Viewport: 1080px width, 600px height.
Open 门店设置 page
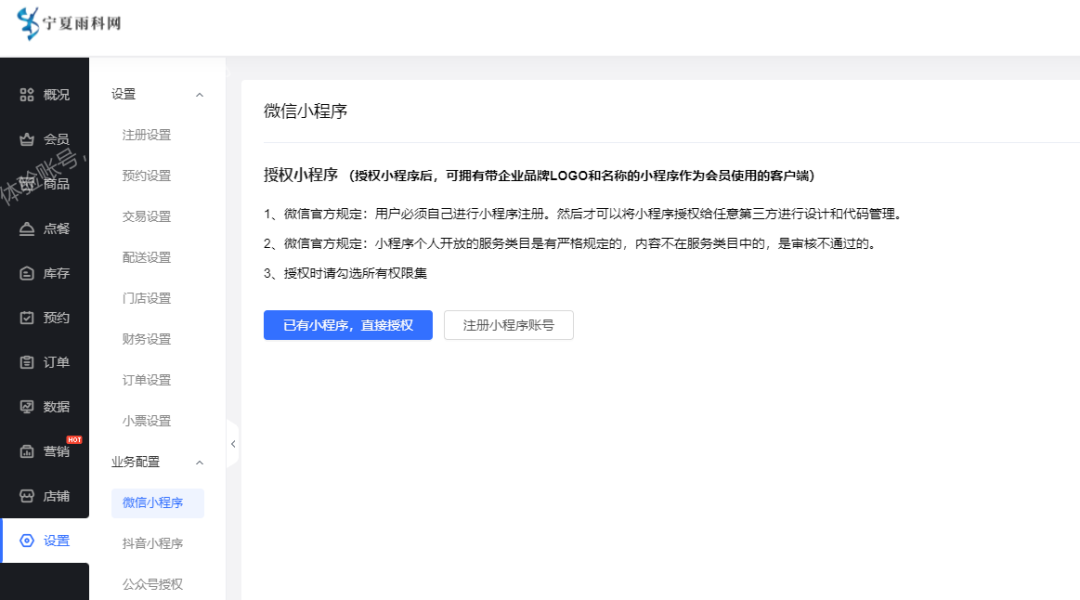(147, 298)
